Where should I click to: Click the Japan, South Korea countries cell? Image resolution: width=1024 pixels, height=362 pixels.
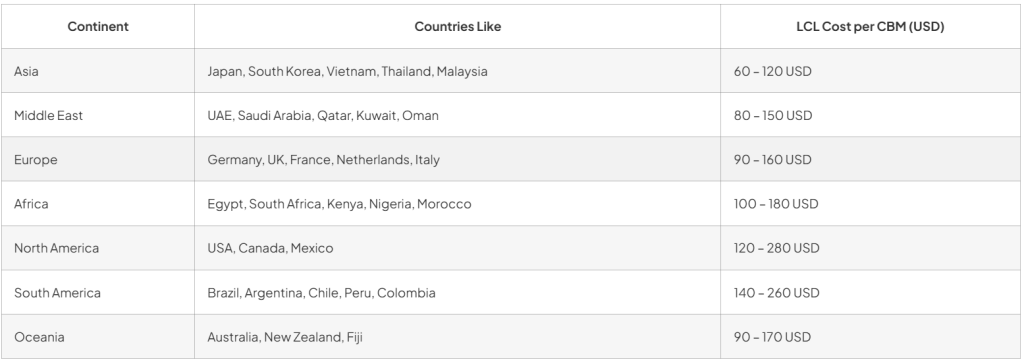(x=457, y=71)
